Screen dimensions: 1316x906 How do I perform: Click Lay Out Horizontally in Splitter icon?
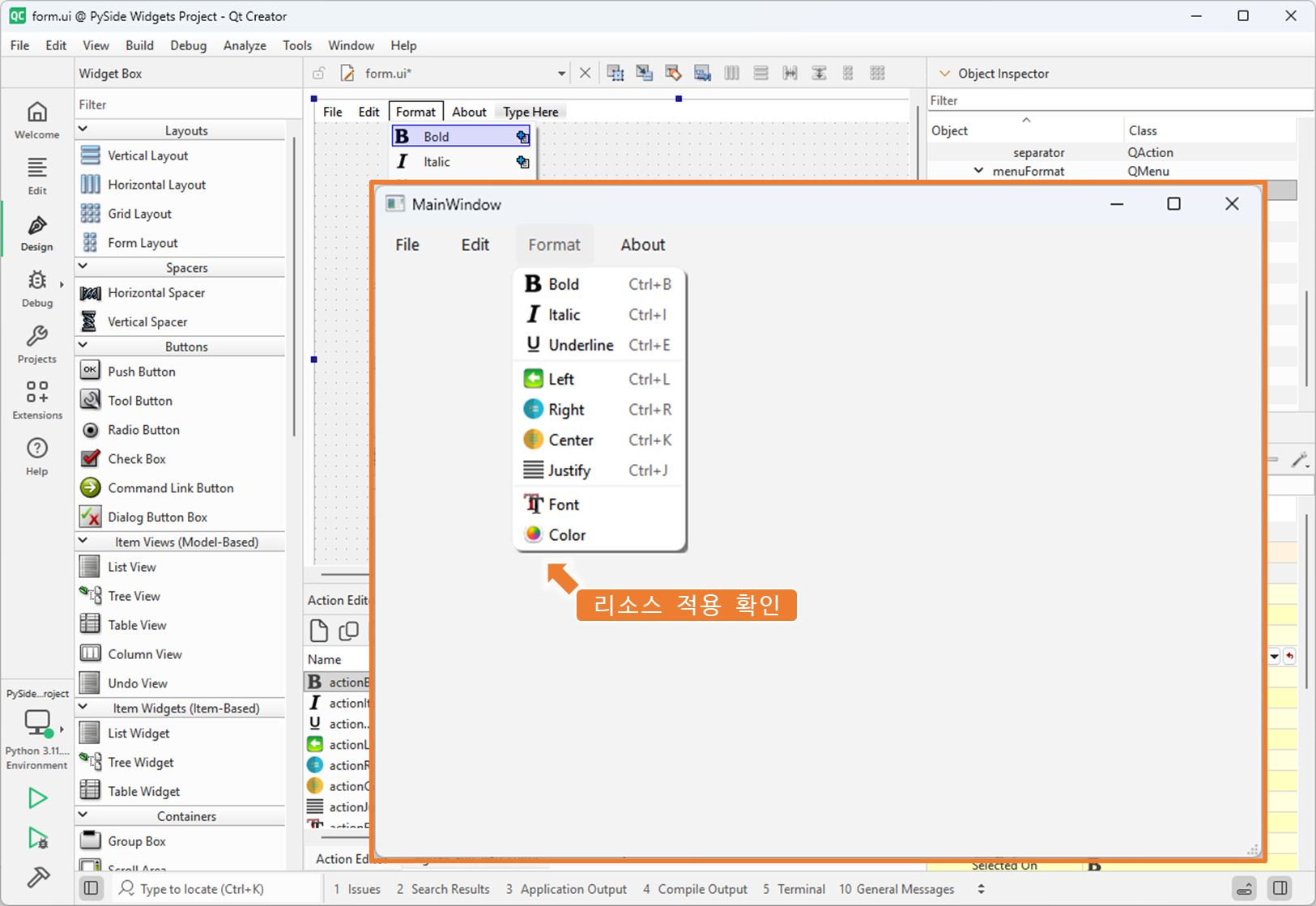point(790,73)
